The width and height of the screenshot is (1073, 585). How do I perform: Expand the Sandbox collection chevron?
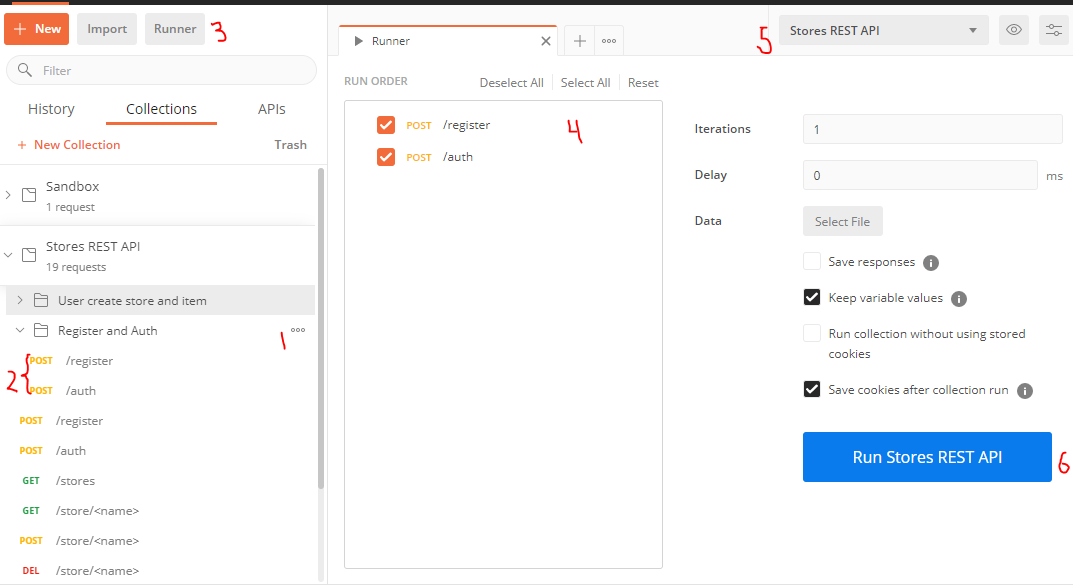tap(8, 195)
